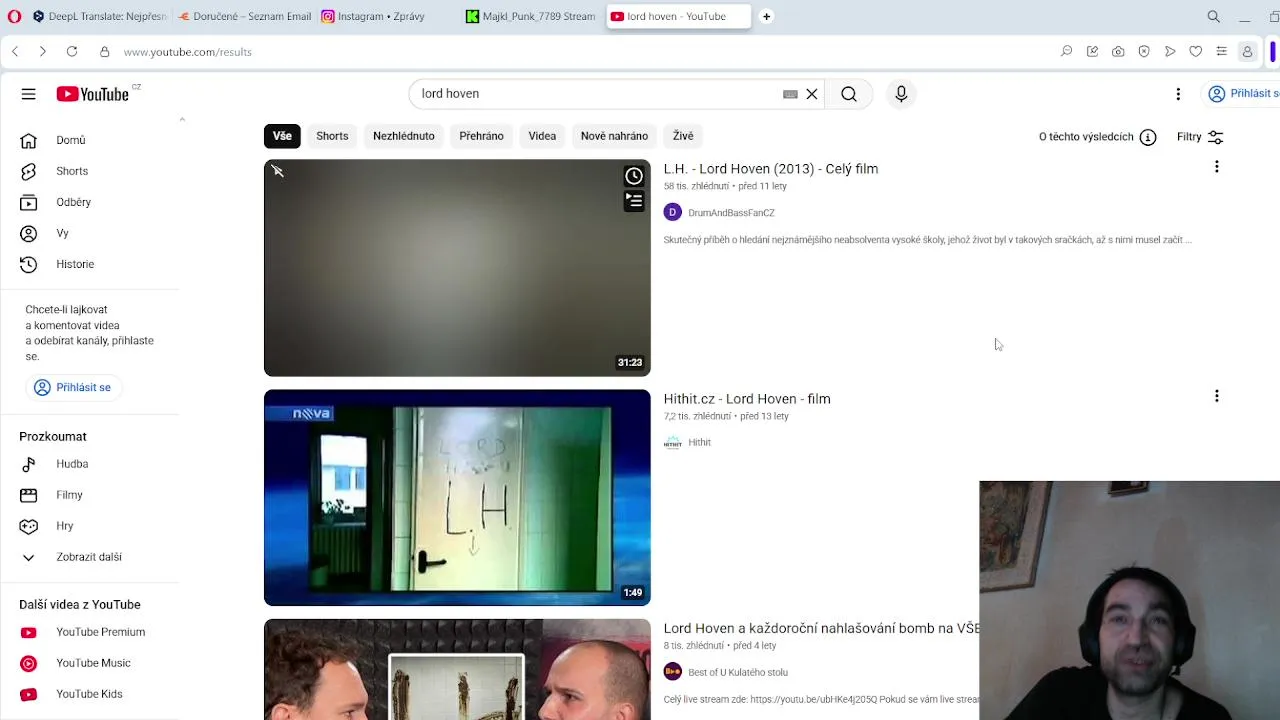Select the Nově nahráno filter chip
The height and width of the screenshot is (720, 1280).
click(x=614, y=136)
